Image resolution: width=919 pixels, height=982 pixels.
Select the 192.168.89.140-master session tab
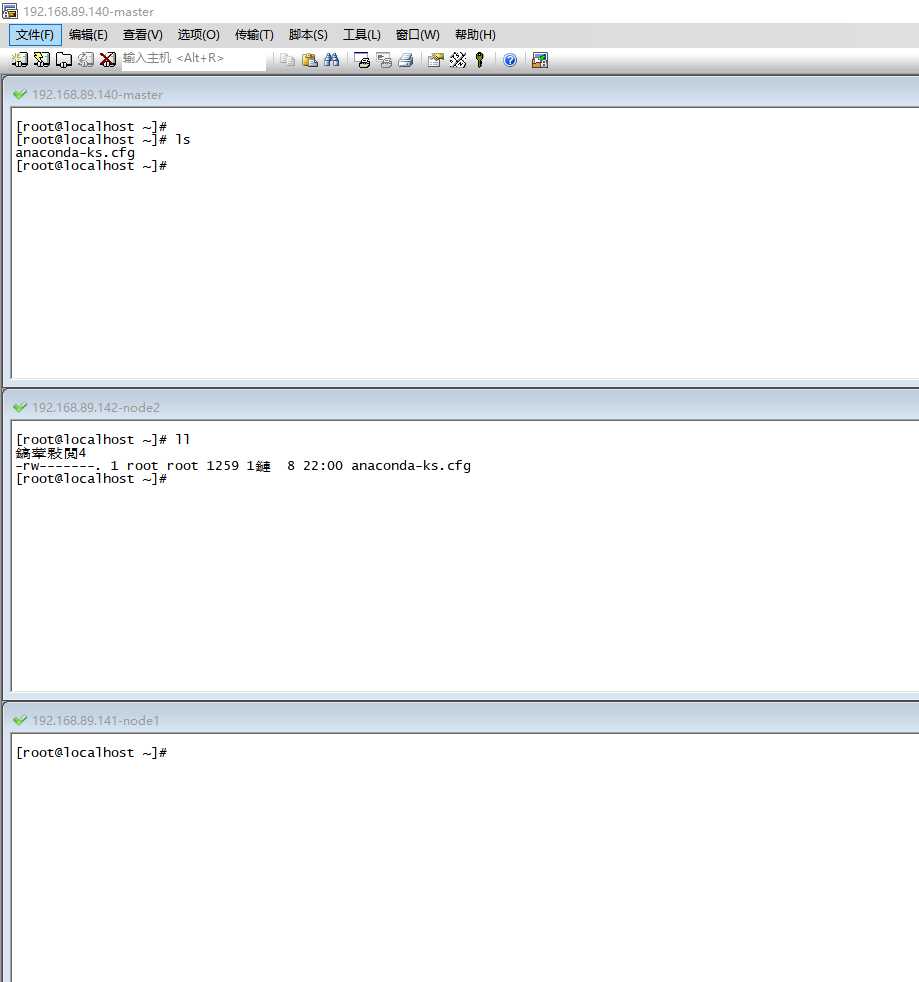97,95
